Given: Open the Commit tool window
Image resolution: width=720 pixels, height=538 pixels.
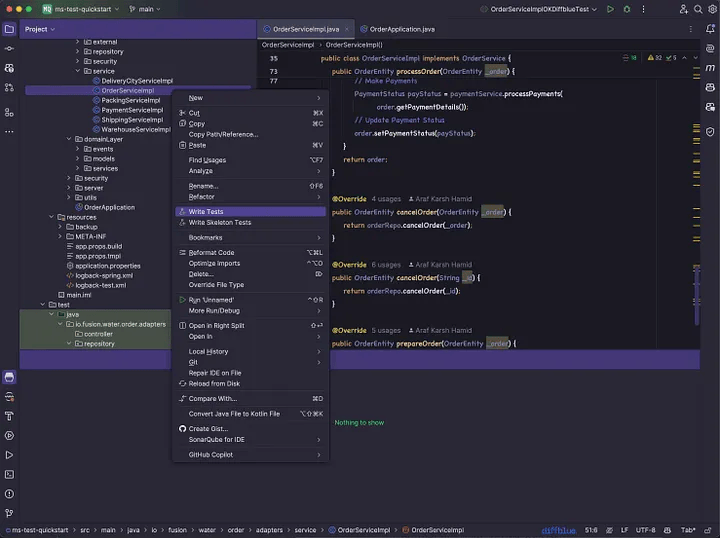Looking at the screenshot, I should click(x=9, y=48).
